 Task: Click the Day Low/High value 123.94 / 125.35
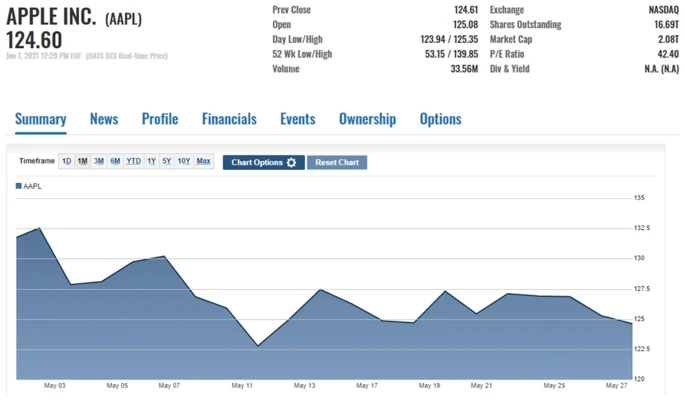click(449, 39)
